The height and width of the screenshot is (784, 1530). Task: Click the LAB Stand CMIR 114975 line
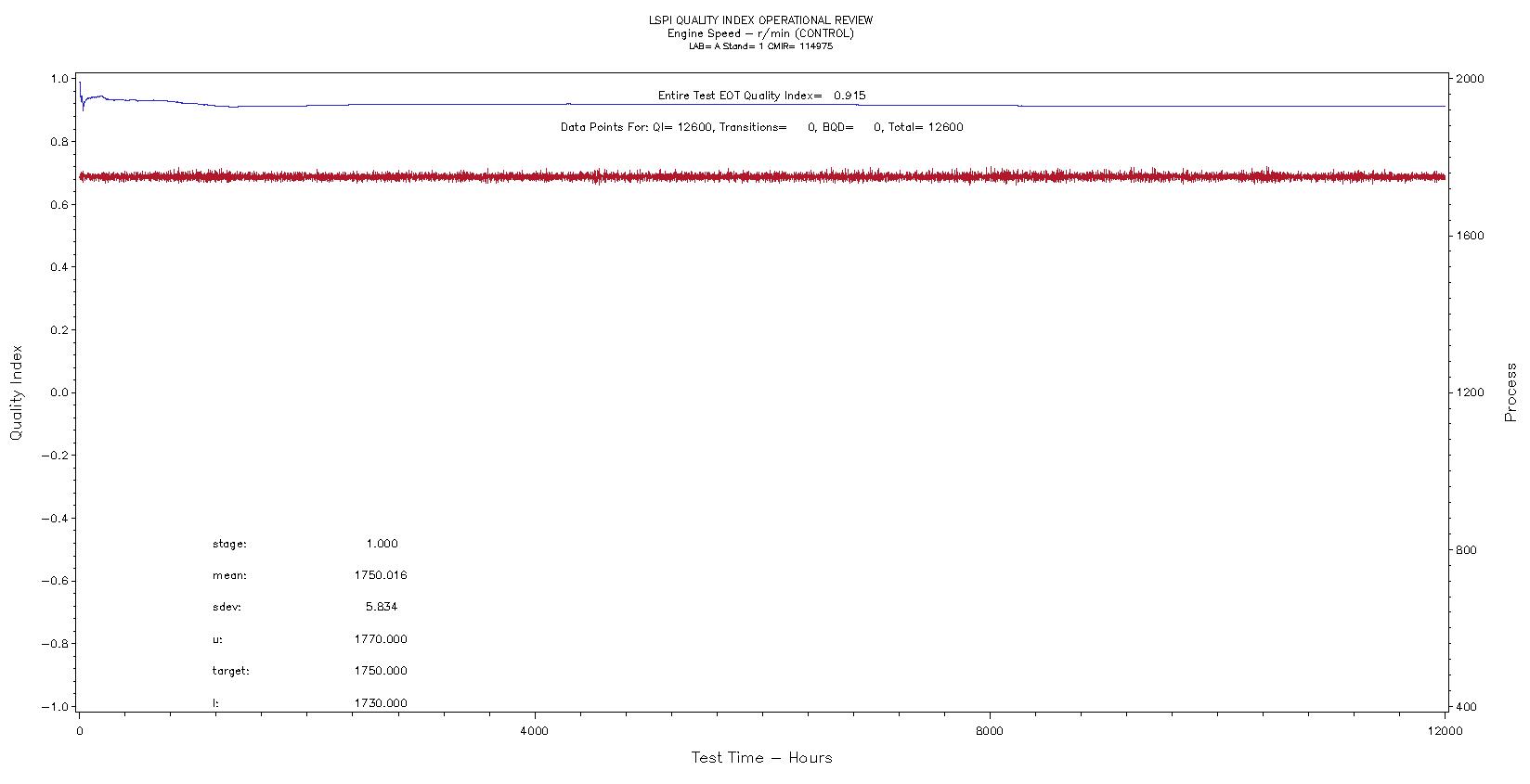click(x=760, y=46)
